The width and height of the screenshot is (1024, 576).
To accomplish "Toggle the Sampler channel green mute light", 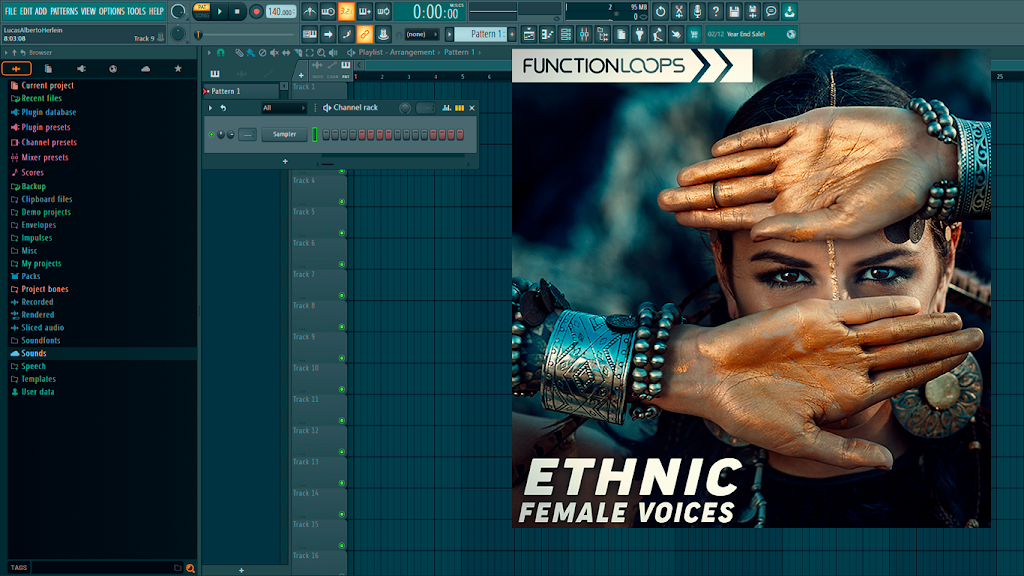I will click(x=212, y=135).
